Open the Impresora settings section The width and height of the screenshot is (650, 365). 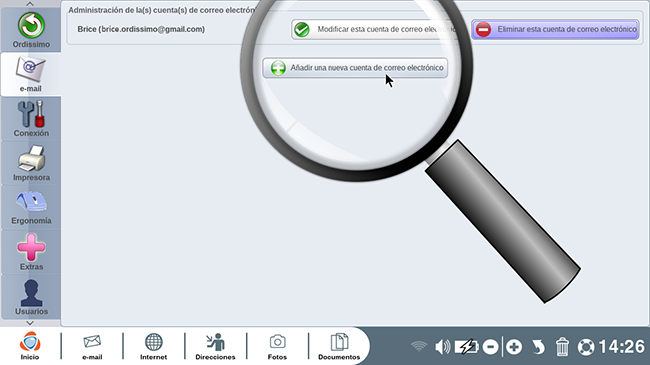(31, 163)
